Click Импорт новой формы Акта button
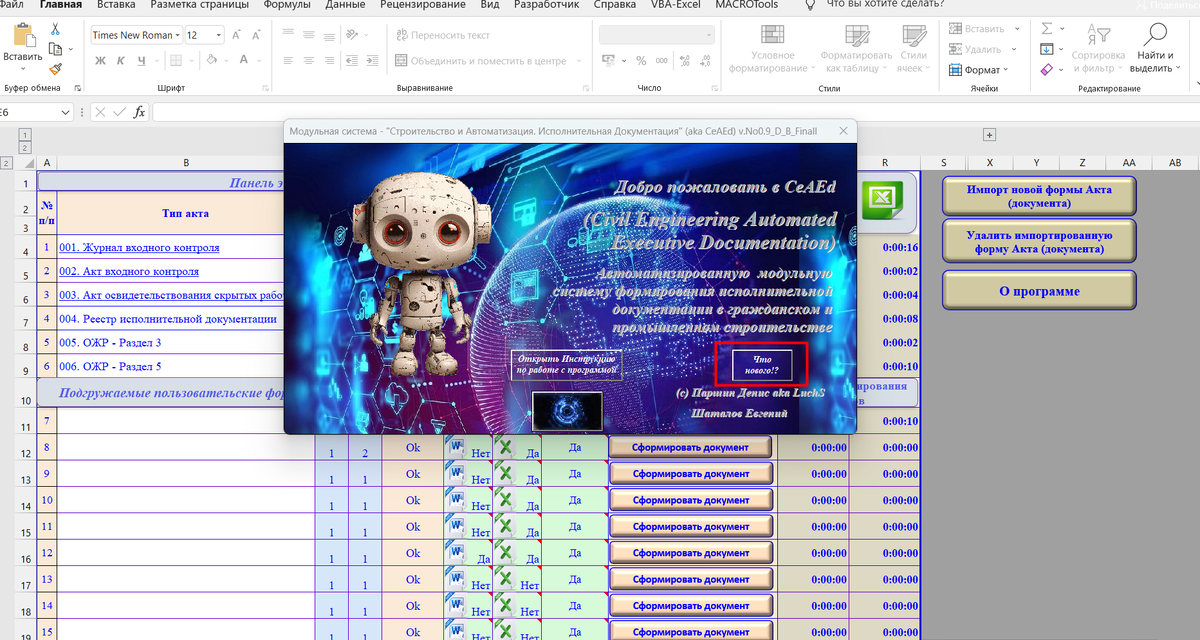The image size is (1200, 640). click(x=1039, y=195)
